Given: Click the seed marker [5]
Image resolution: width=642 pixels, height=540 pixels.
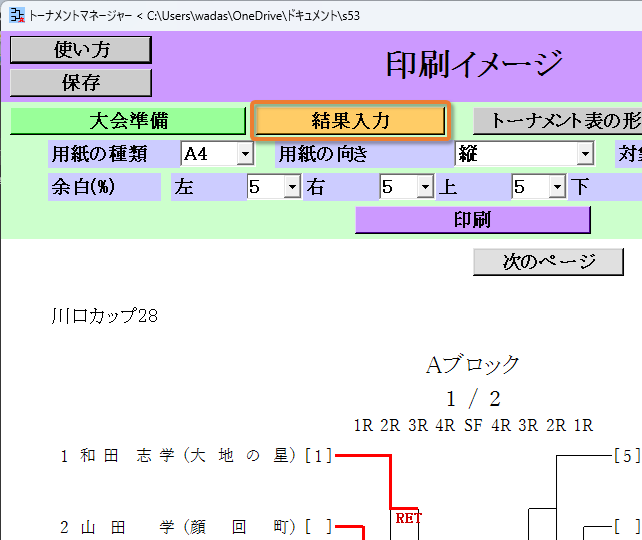Looking at the screenshot, I should [x=627, y=456].
